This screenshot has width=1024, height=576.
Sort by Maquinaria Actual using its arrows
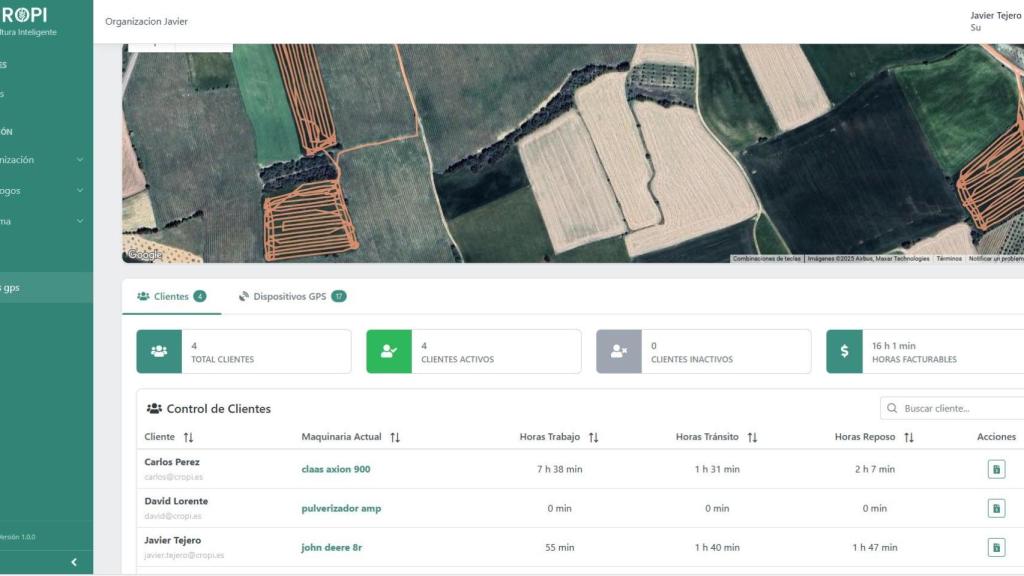coord(395,437)
